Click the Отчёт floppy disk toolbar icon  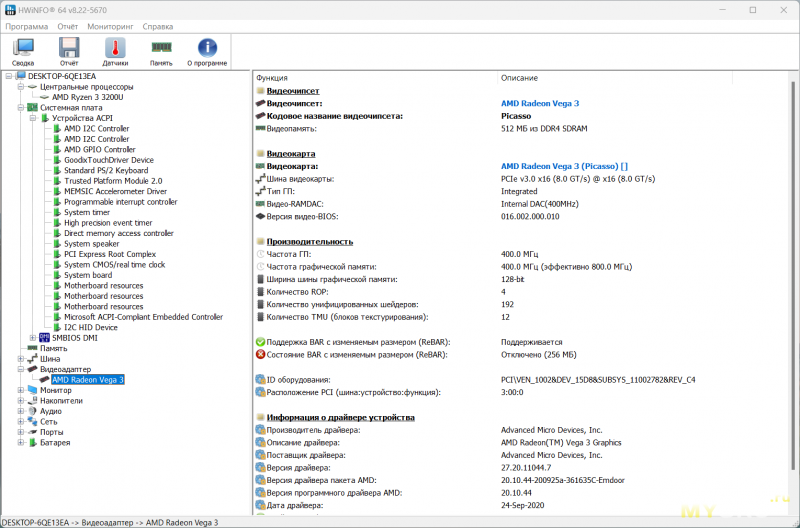(69, 48)
